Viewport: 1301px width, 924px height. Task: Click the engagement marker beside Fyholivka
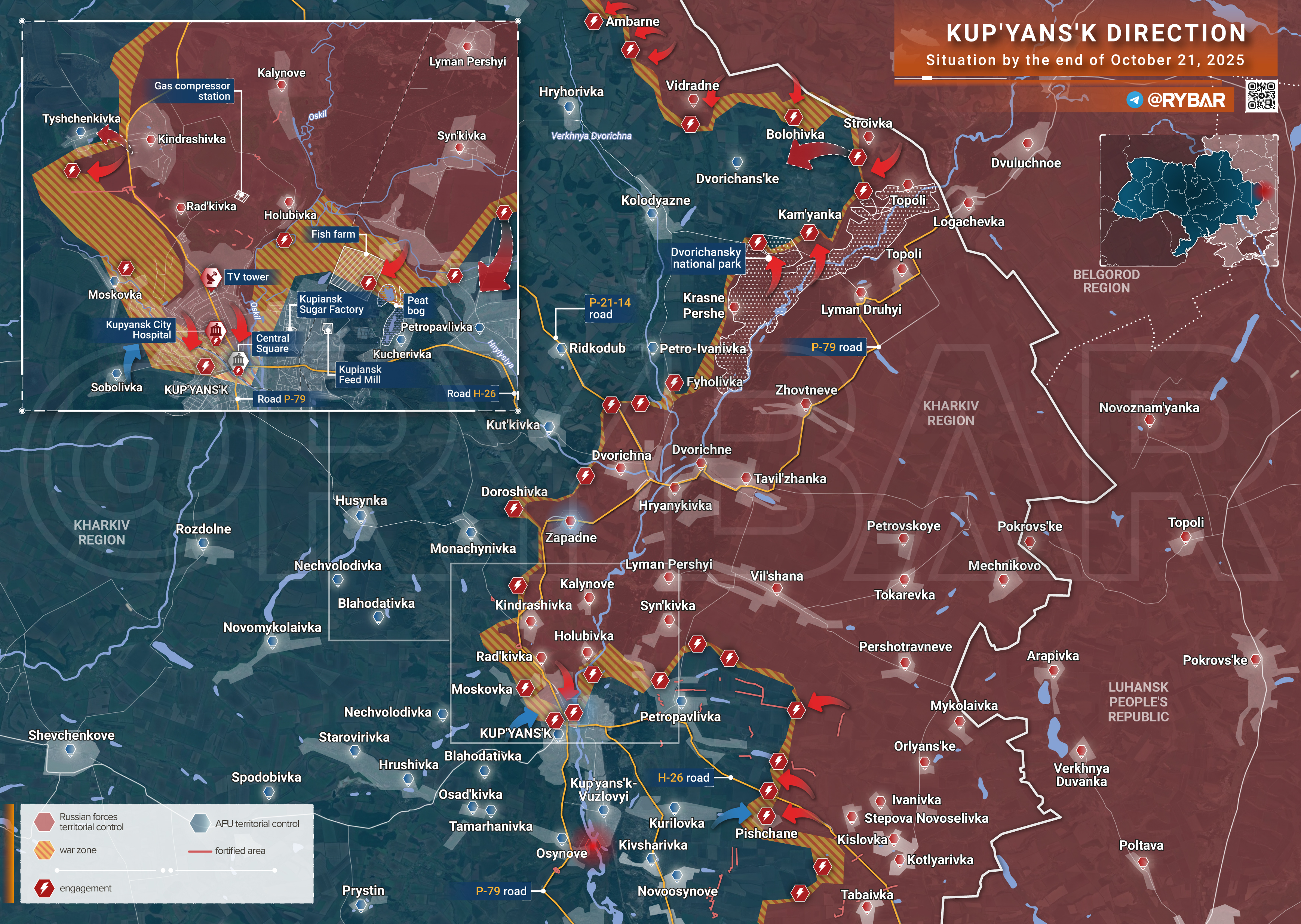[x=674, y=382]
